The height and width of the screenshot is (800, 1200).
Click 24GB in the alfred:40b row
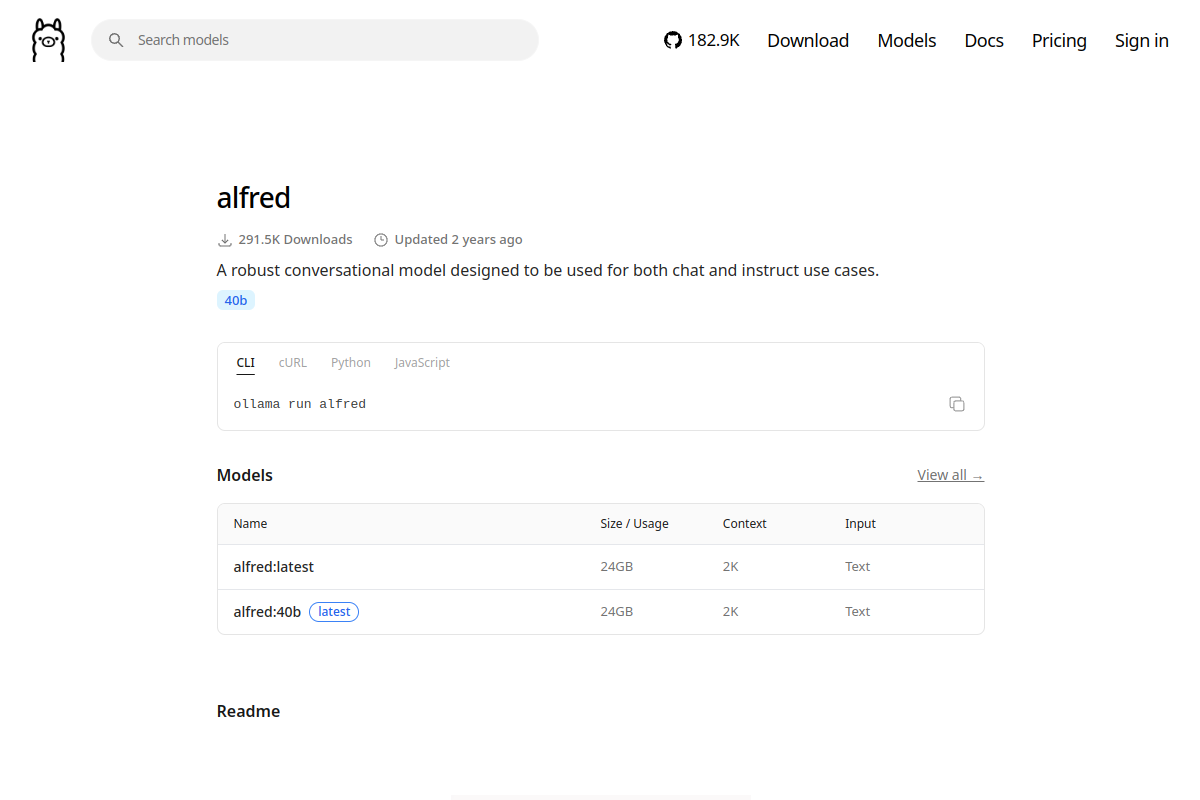[617, 612]
